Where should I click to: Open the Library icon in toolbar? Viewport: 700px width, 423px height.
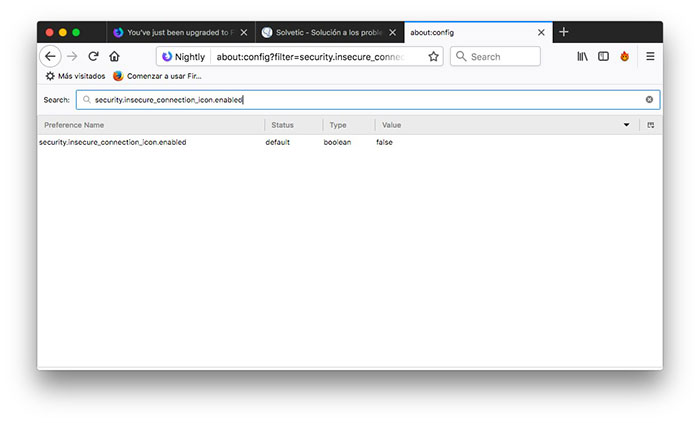[582, 56]
